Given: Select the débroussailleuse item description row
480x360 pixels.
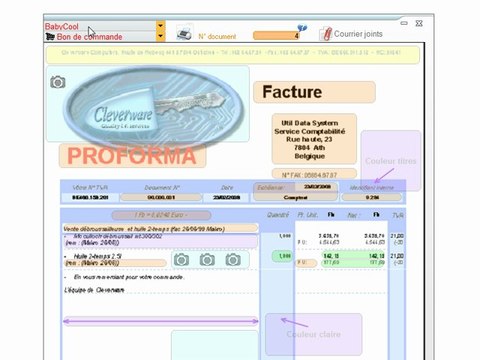Looking at the screenshot, I should (x=161, y=240).
